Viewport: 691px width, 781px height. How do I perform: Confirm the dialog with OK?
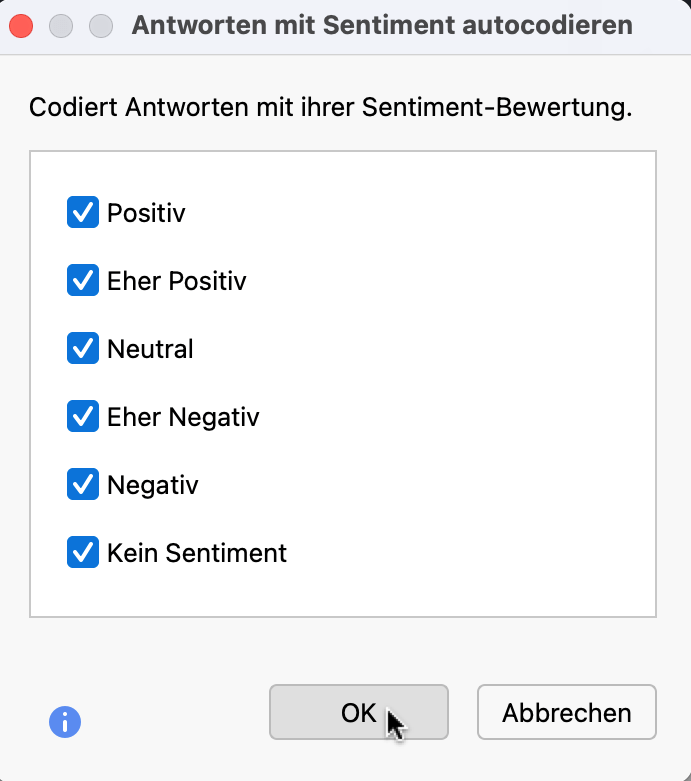pos(358,712)
